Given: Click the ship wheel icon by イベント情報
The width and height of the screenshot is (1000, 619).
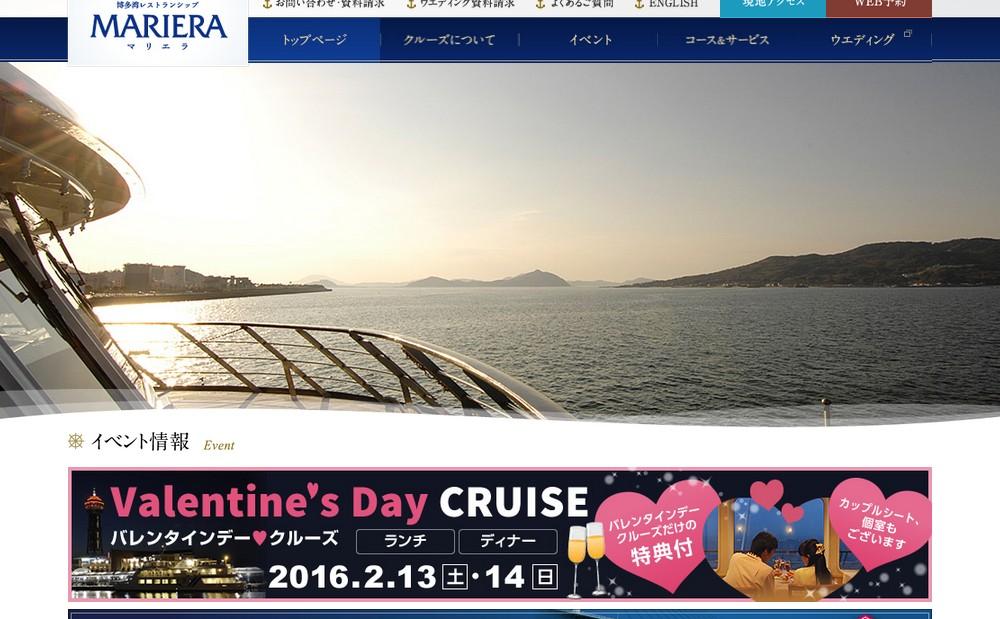Looking at the screenshot, I should click(x=76, y=441).
